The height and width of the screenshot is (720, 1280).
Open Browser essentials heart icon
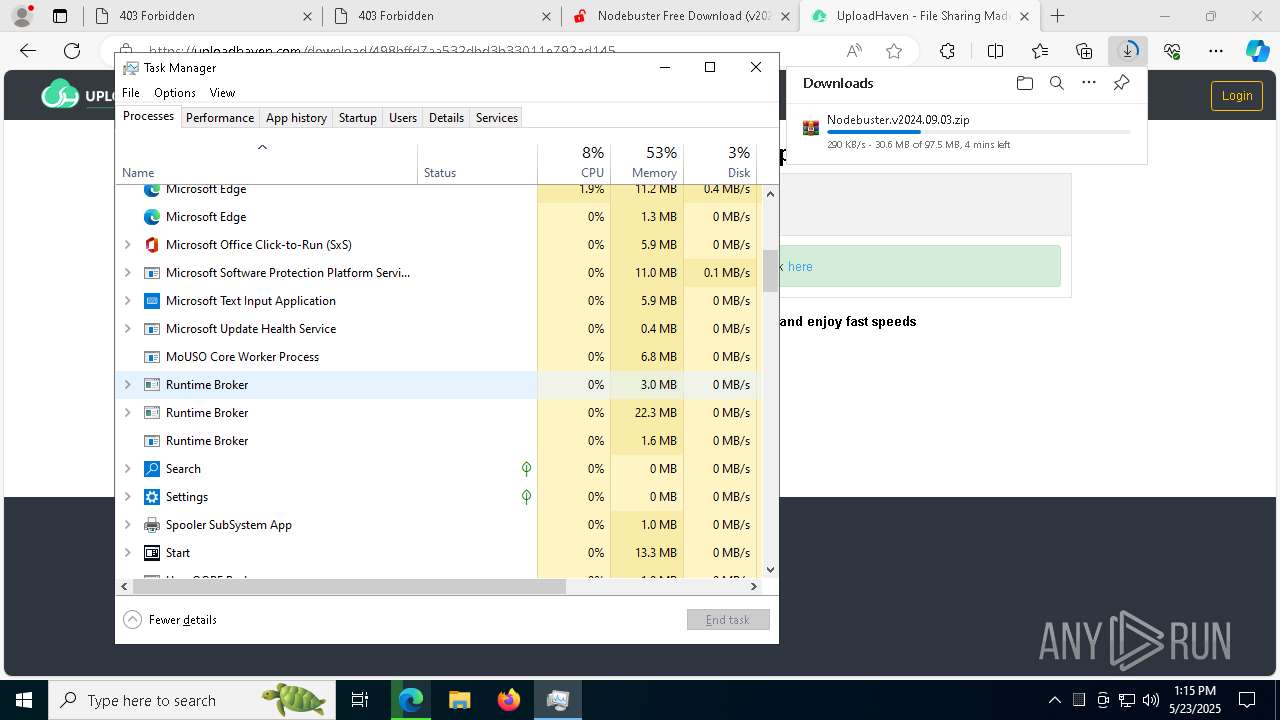(x=1172, y=51)
